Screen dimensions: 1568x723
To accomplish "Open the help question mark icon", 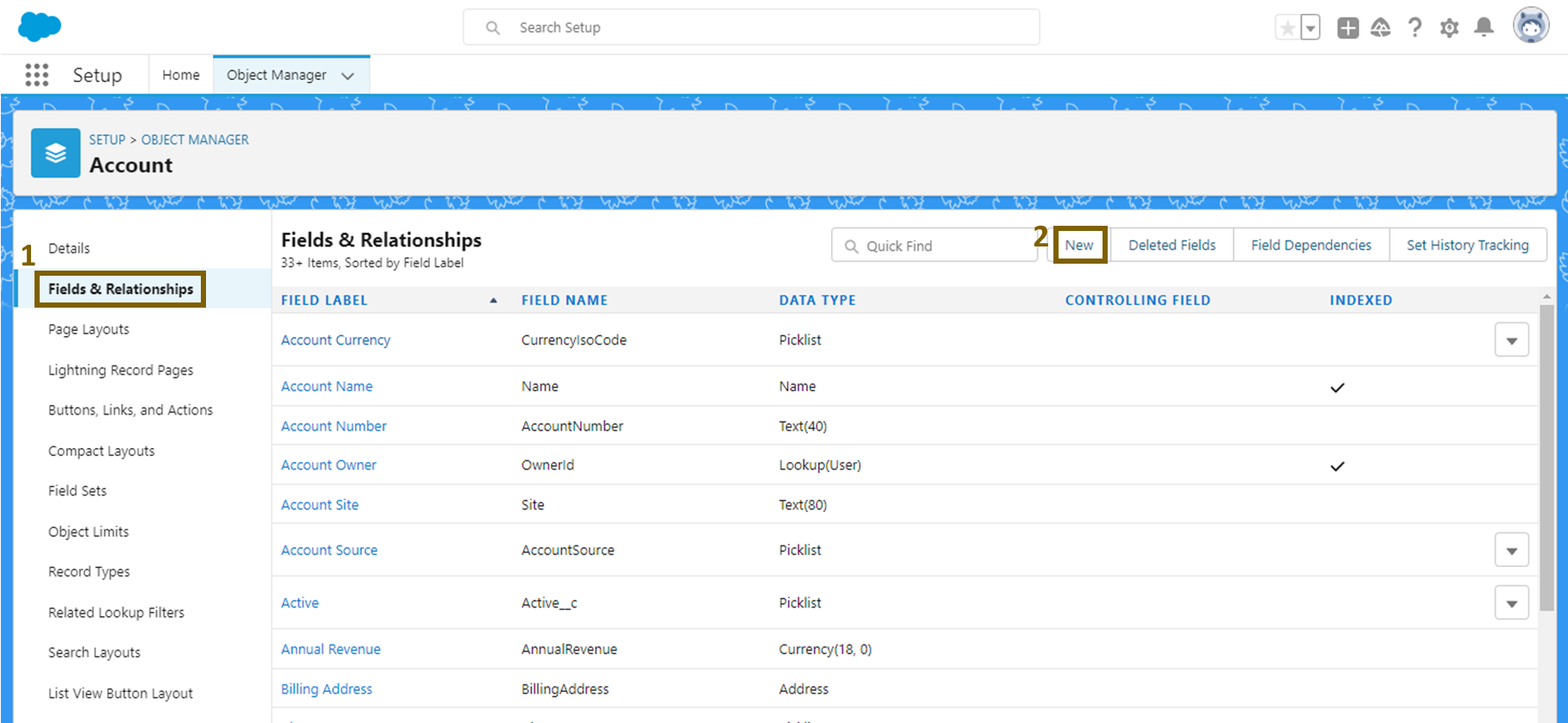I will 1415,28.
